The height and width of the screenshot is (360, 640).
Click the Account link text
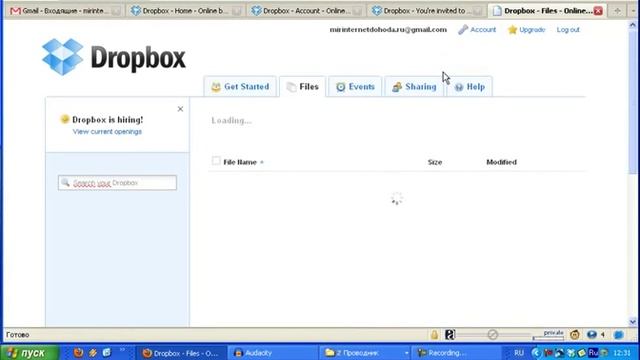click(483, 29)
